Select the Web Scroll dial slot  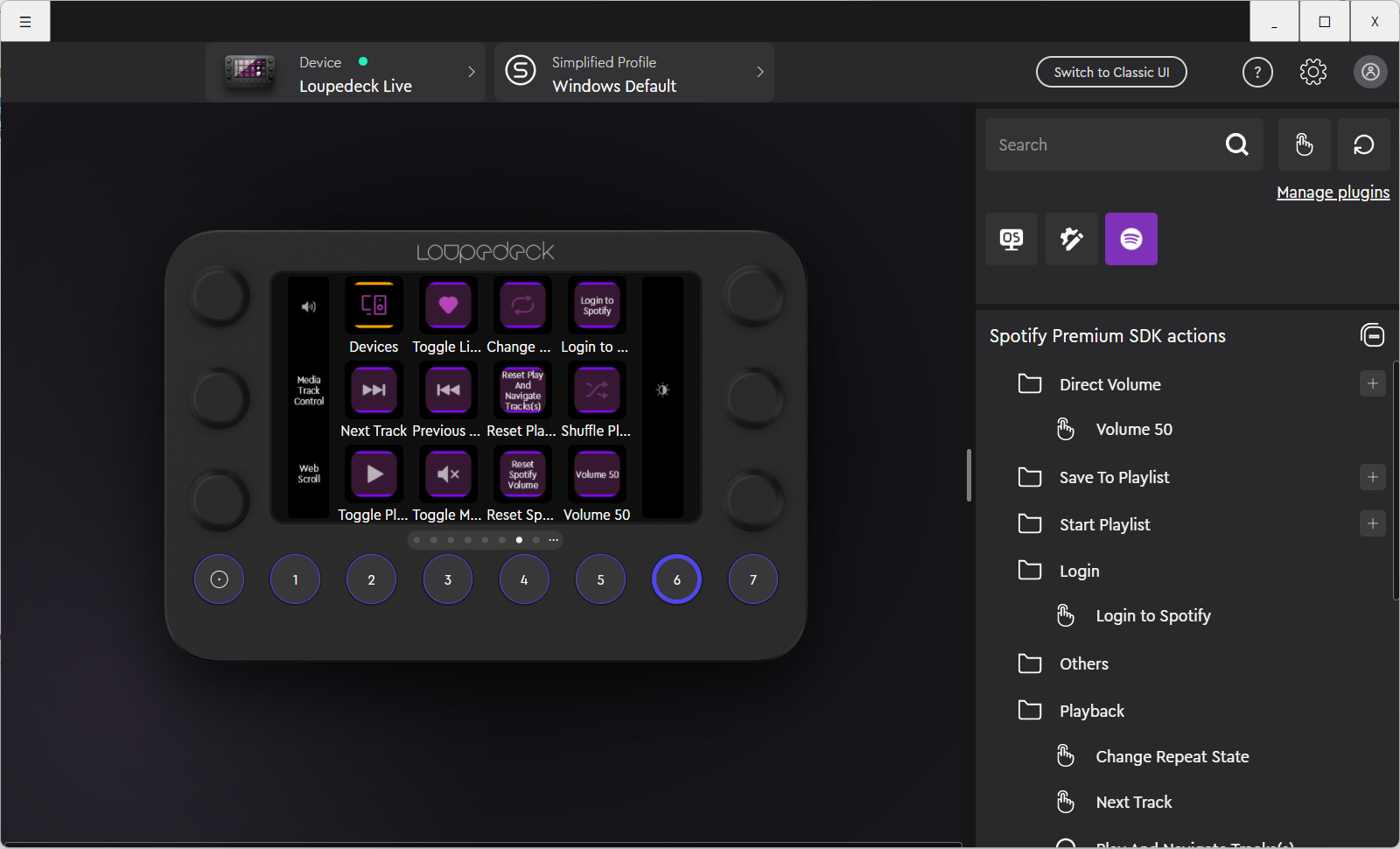pos(309,474)
